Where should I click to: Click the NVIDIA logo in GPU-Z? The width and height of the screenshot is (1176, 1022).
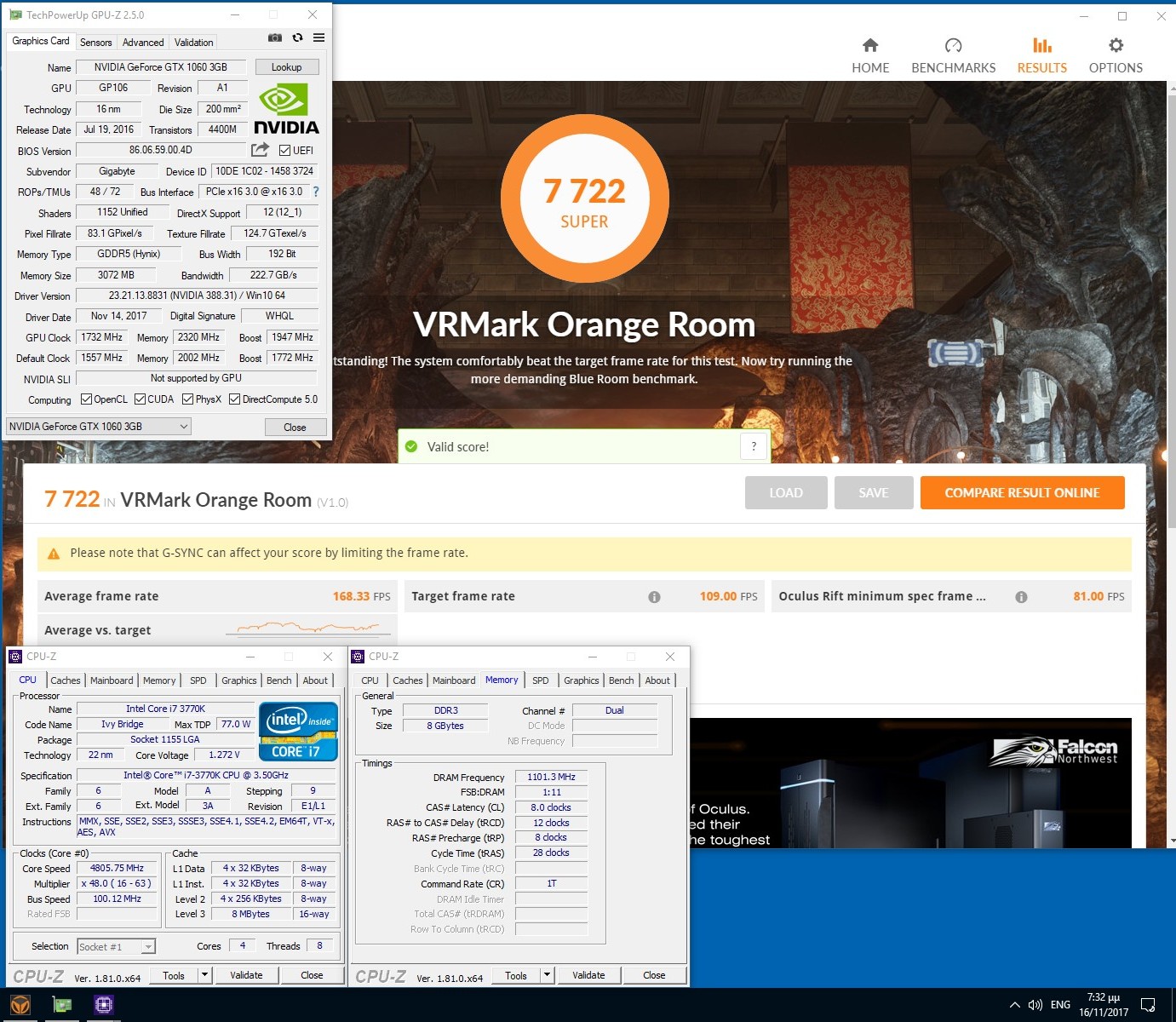tap(286, 109)
